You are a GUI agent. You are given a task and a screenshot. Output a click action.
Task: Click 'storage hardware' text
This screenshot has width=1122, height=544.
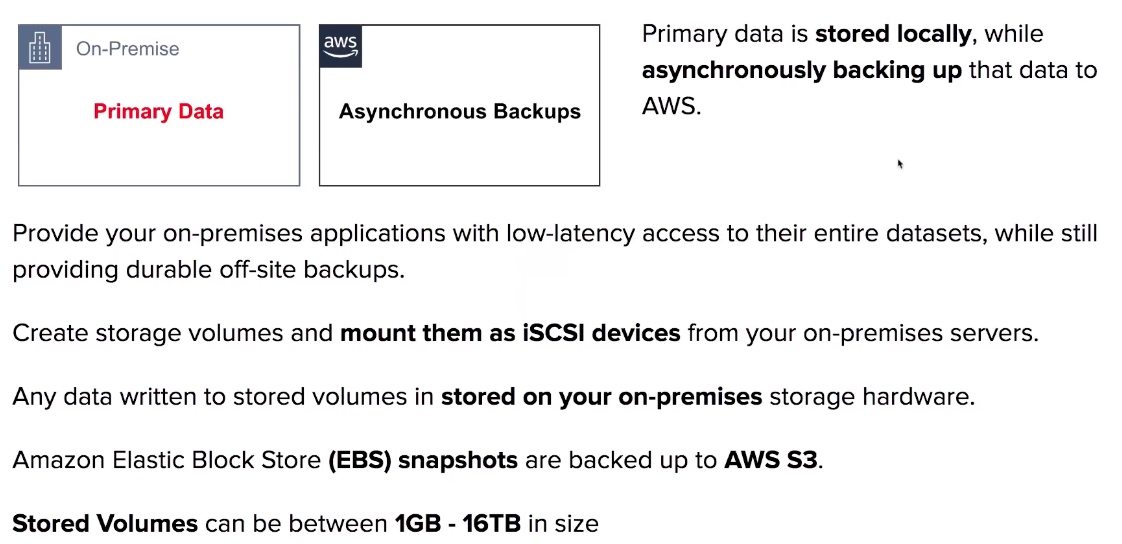(x=872, y=397)
